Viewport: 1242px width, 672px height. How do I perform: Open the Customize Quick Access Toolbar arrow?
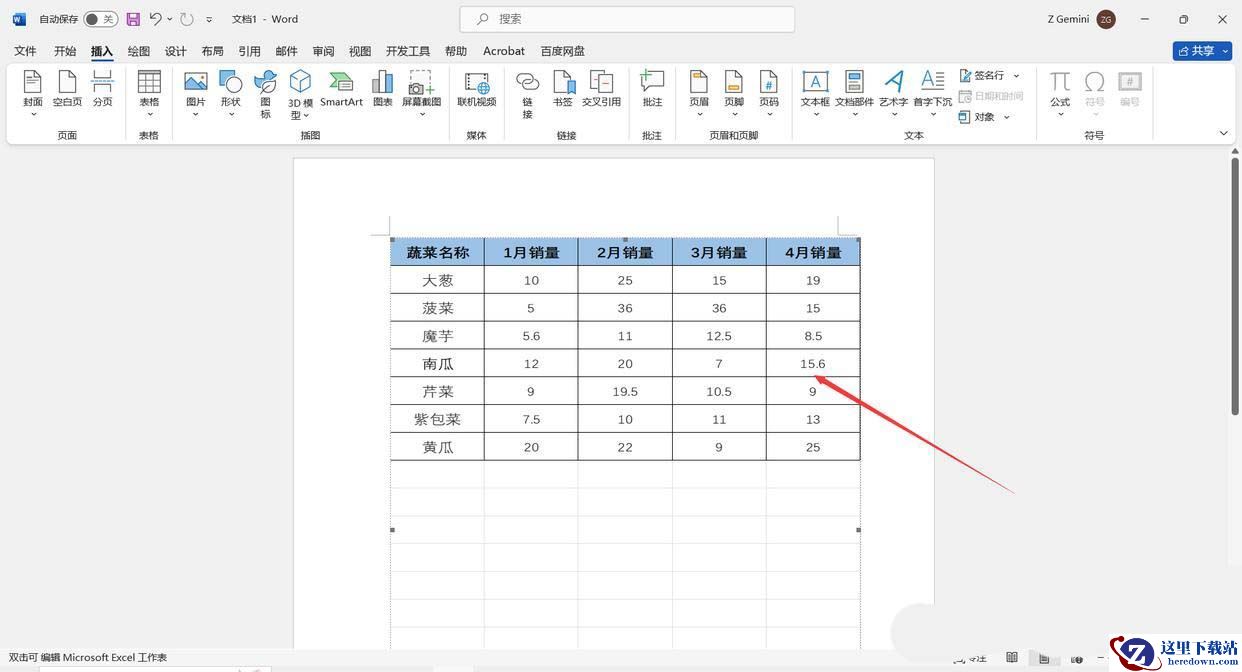point(209,19)
